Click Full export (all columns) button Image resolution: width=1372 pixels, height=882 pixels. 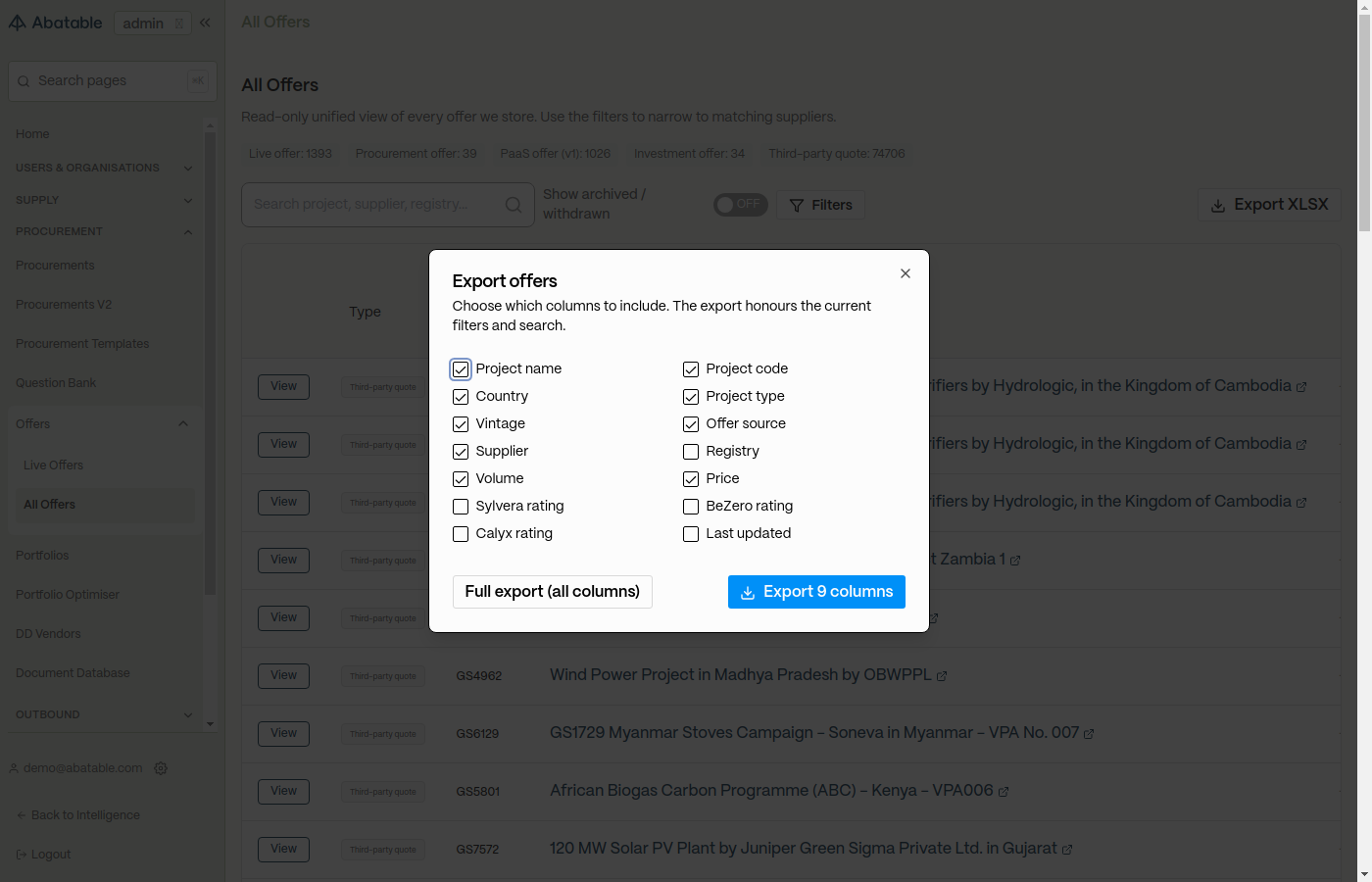click(x=553, y=592)
